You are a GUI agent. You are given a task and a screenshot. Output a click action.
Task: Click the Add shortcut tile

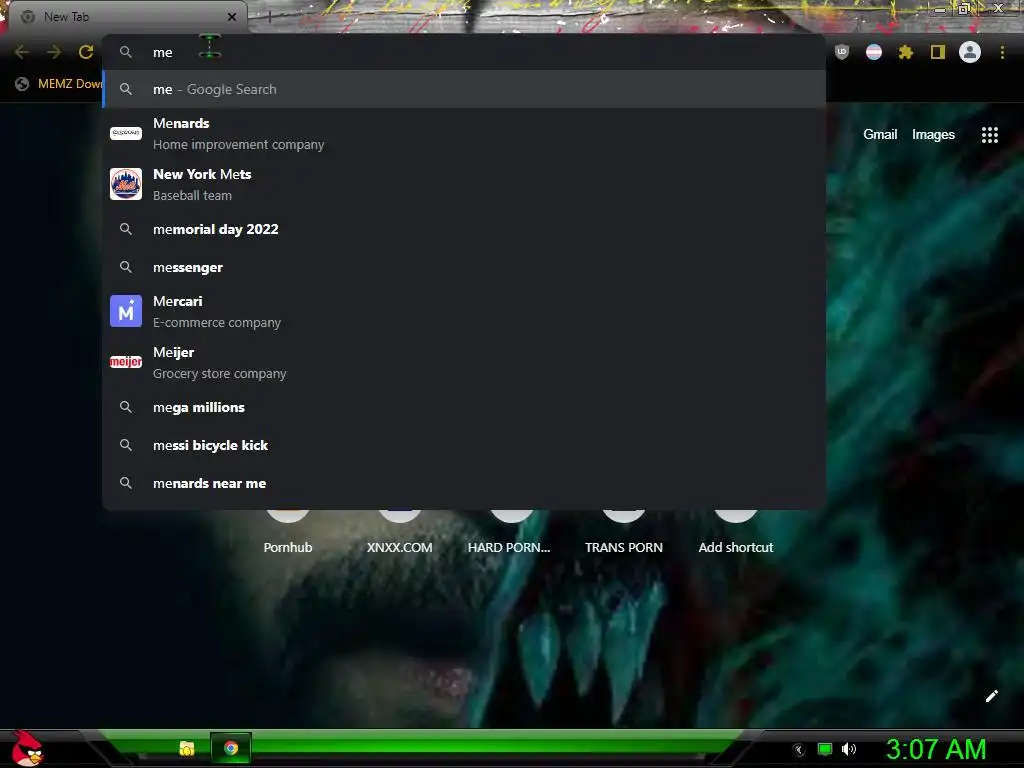(735, 534)
